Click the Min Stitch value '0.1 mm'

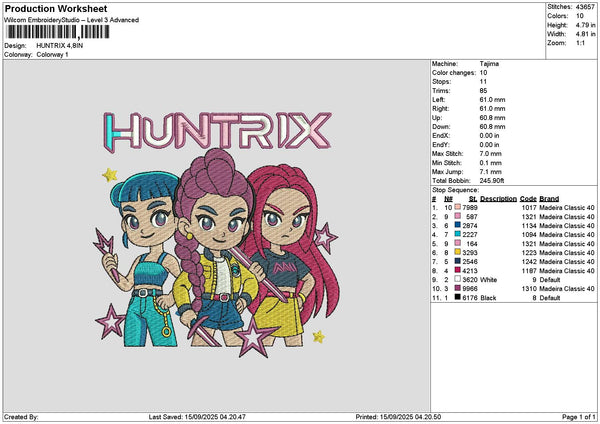click(491, 163)
